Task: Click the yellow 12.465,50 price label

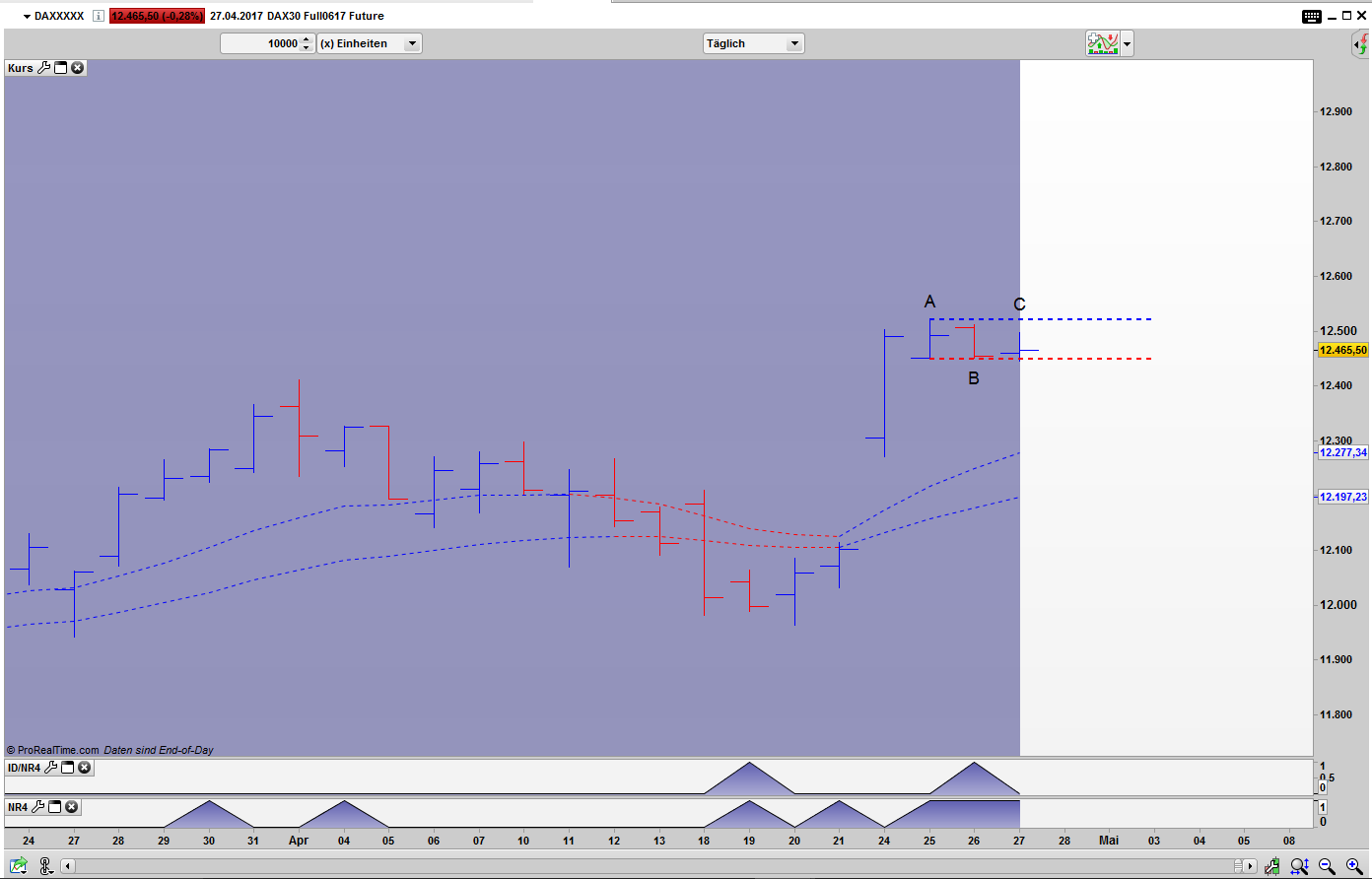Action: [x=1342, y=350]
